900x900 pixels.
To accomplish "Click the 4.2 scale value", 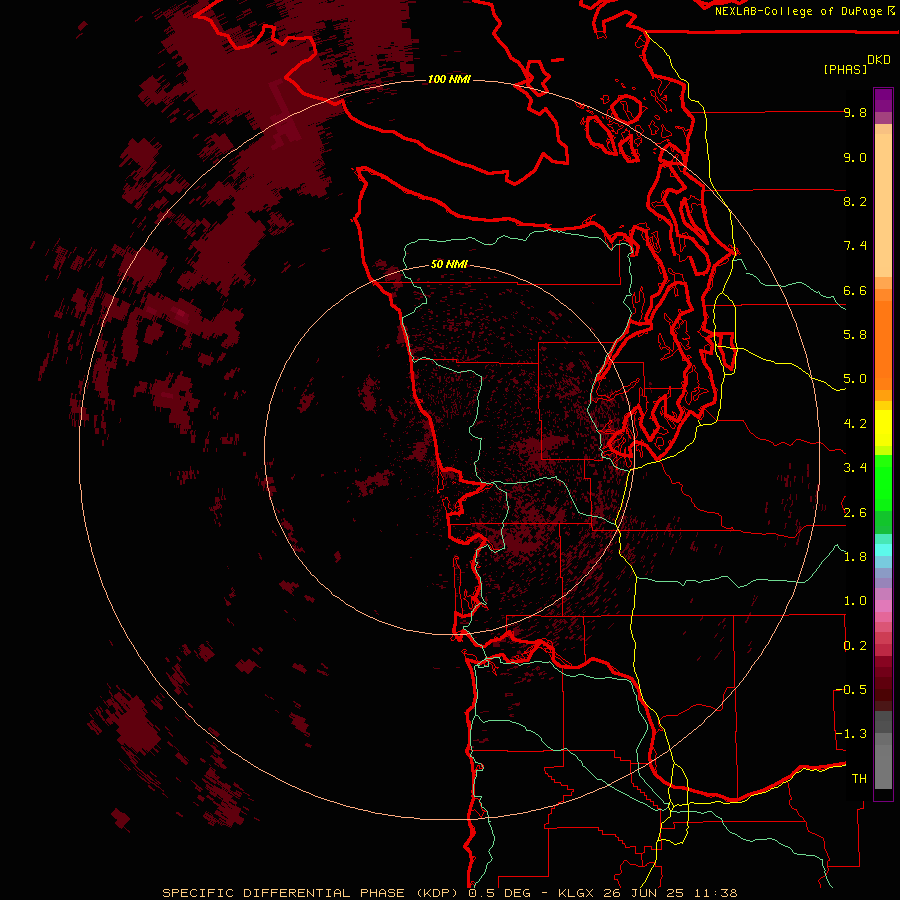I will pos(855,424).
